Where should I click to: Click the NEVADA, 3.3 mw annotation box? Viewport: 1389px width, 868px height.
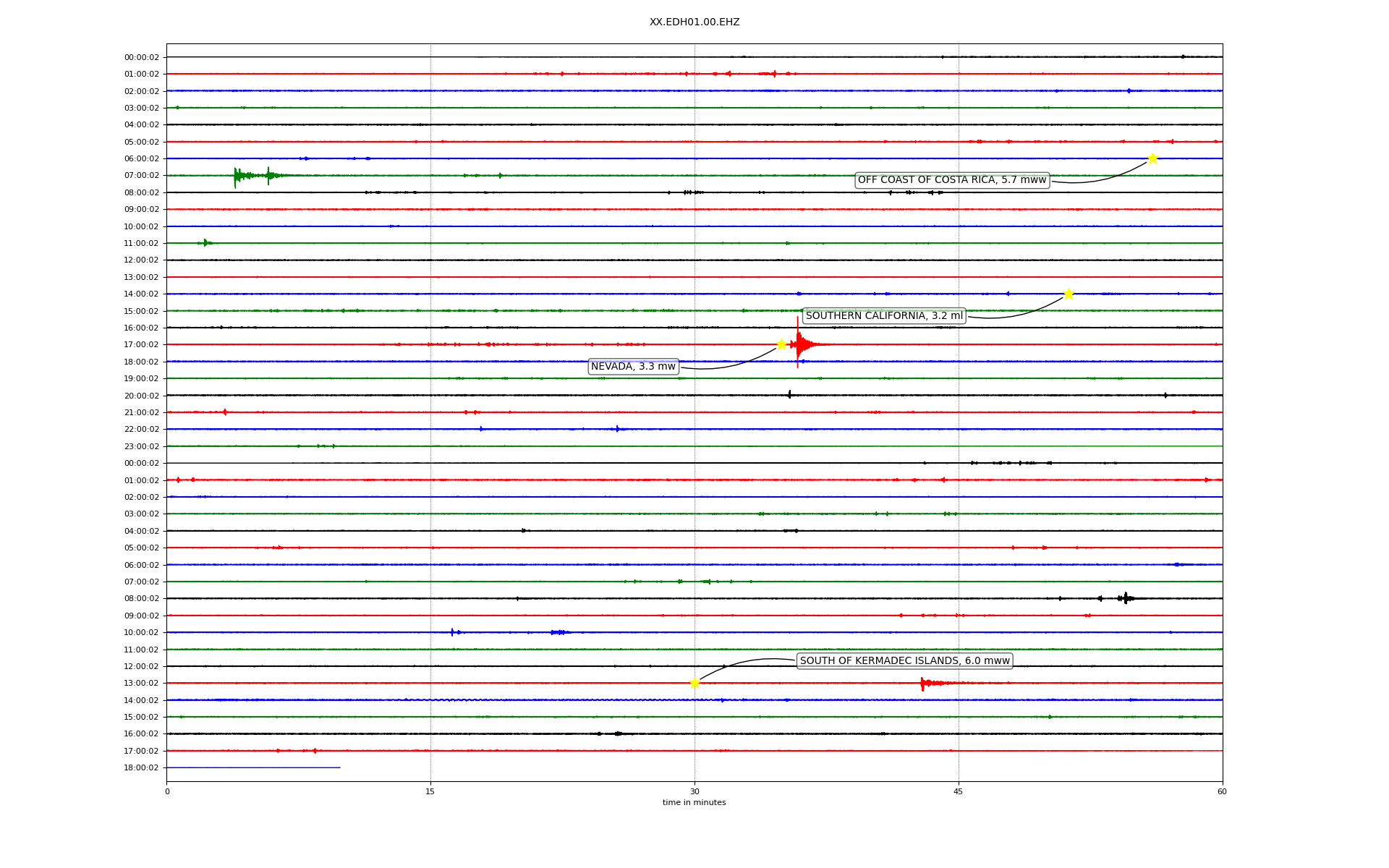coord(633,367)
